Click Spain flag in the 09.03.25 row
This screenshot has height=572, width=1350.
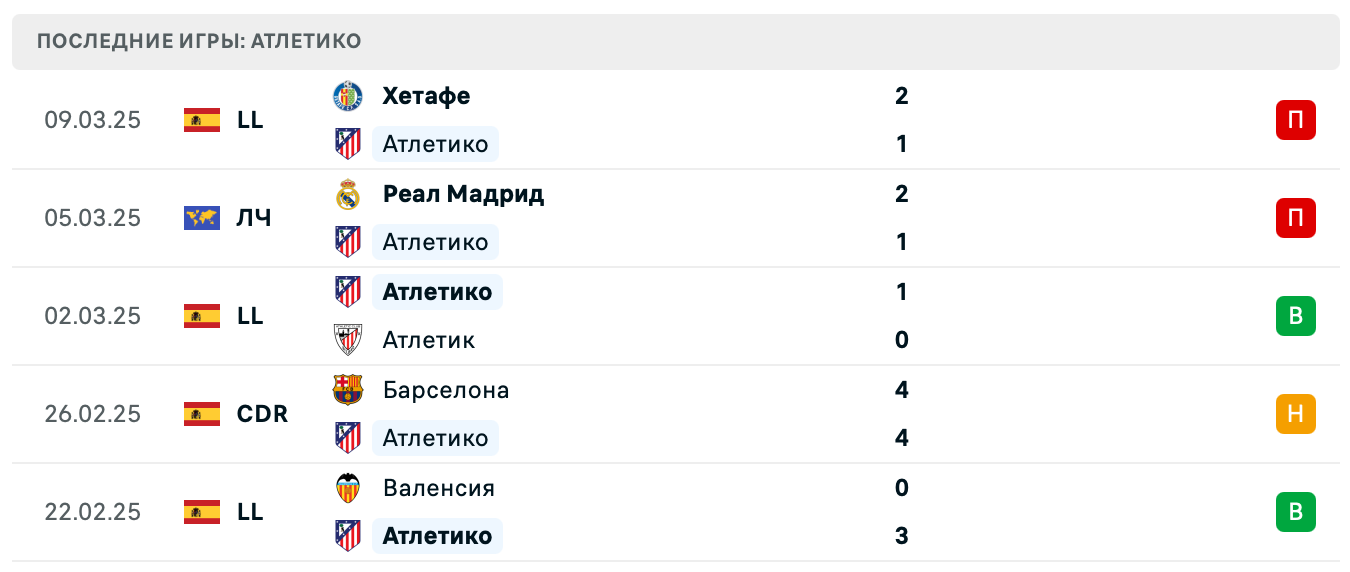pos(202,120)
